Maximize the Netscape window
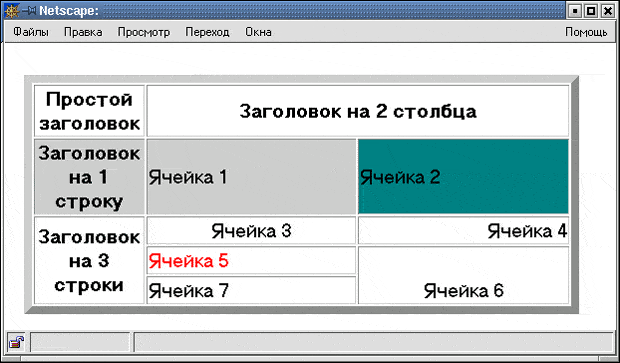The height and width of the screenshot is (363, 620). (x=591, y=11)
